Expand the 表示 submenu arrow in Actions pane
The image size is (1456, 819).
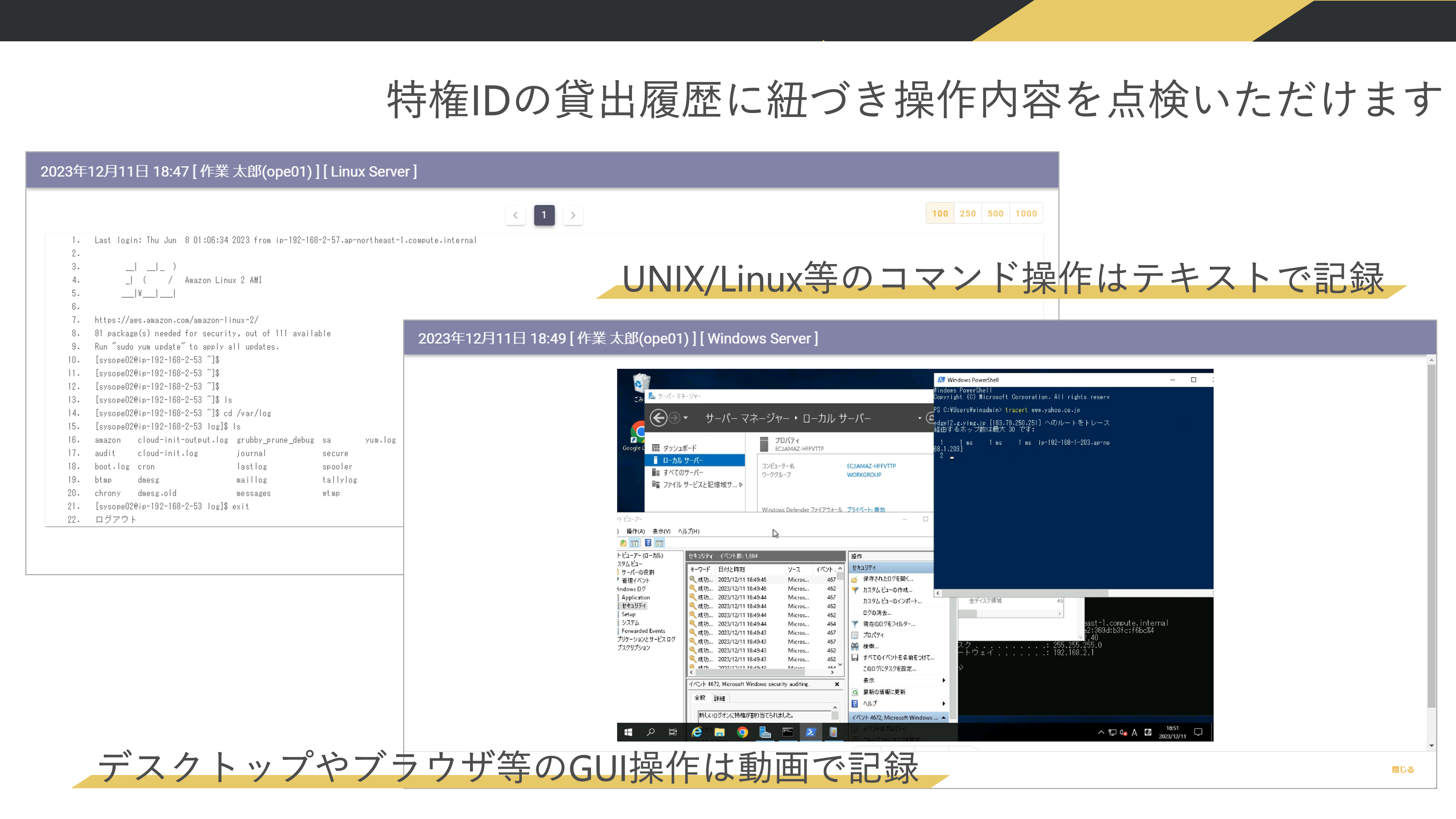pyautogui.click(x=943, y=681)
